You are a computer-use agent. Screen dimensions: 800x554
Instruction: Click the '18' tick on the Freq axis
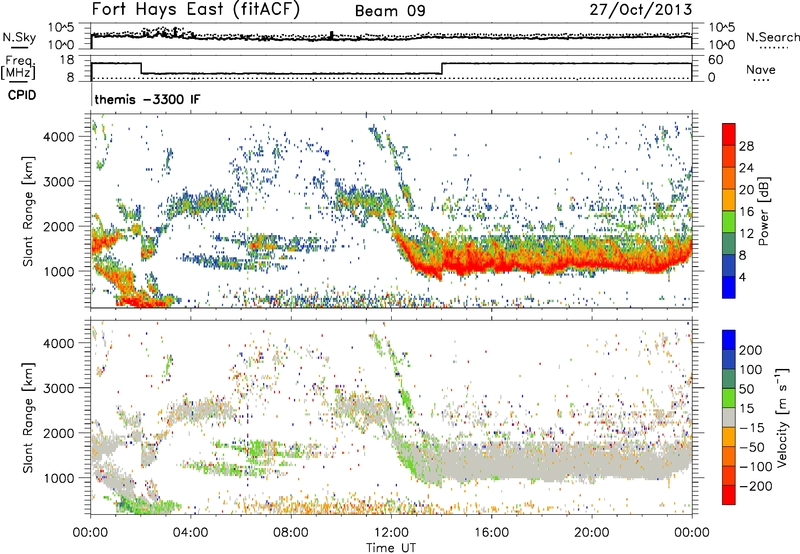tap(66, 60)
